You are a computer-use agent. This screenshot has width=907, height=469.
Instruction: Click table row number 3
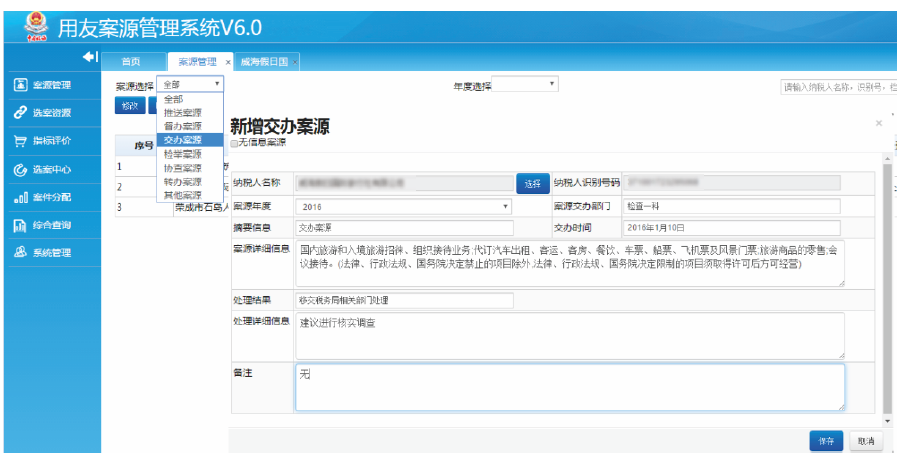coord(120,207)
